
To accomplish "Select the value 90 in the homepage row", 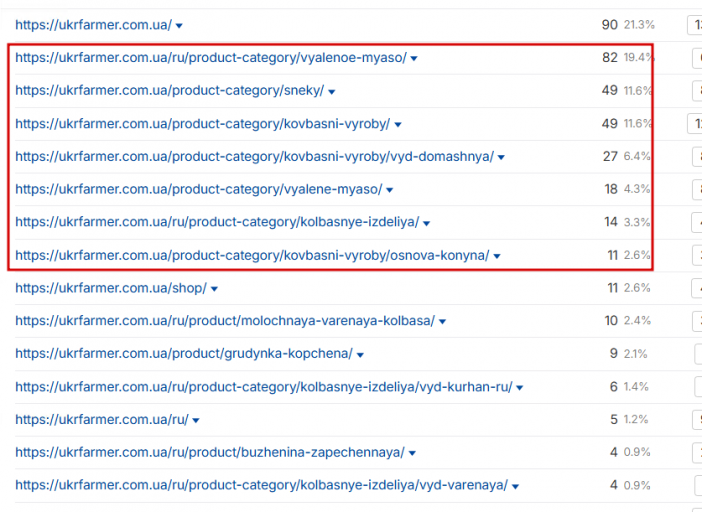I will [x=610, y=25].
